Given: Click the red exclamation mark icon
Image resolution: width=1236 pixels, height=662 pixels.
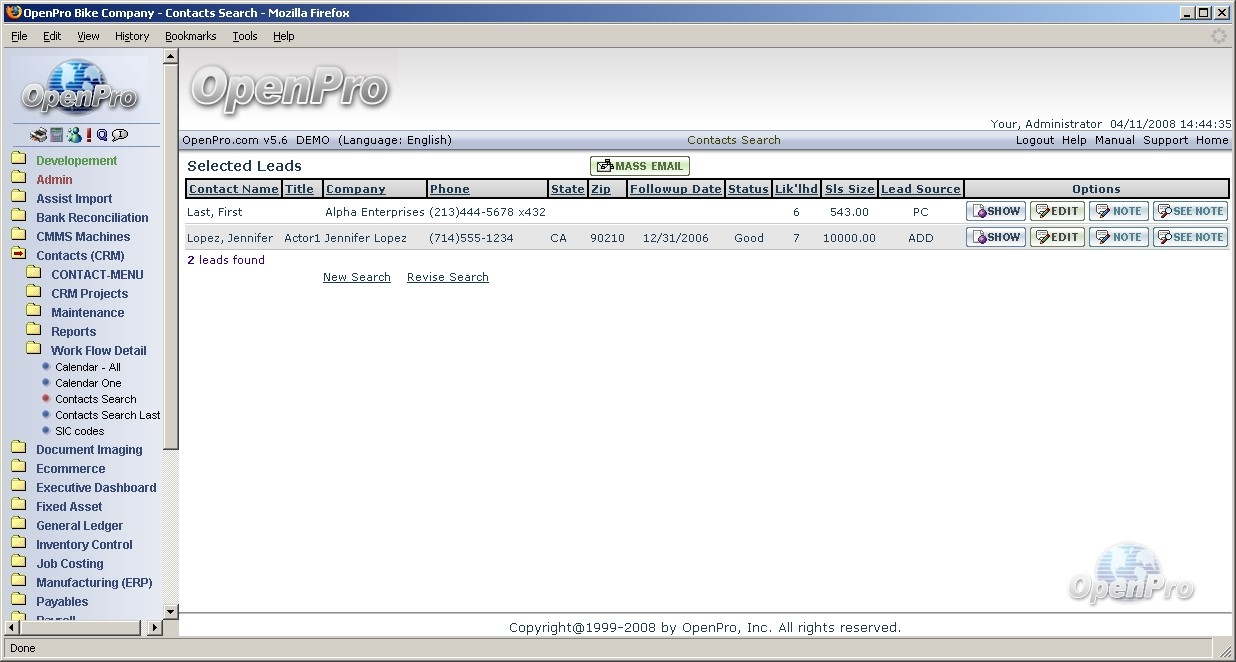Looking at the screenshot, I should tap(88, 135).
